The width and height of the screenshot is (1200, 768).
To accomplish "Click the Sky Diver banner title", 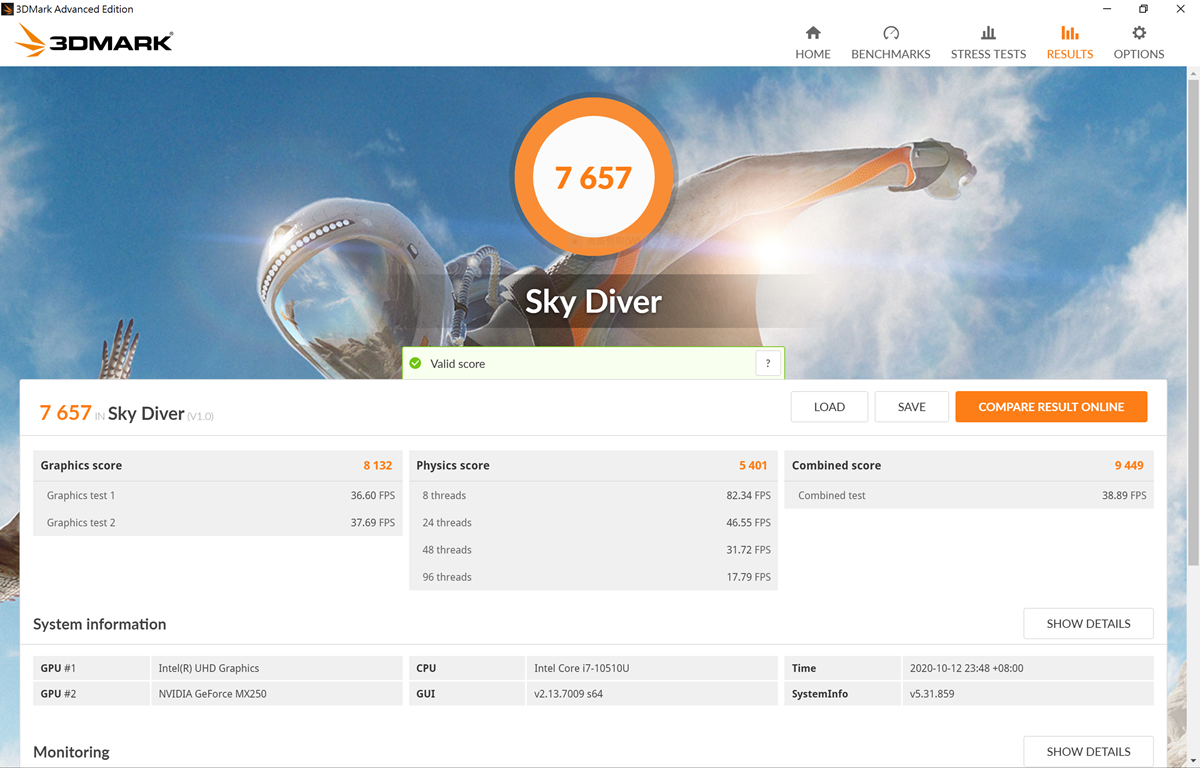I will click(593, 301).
